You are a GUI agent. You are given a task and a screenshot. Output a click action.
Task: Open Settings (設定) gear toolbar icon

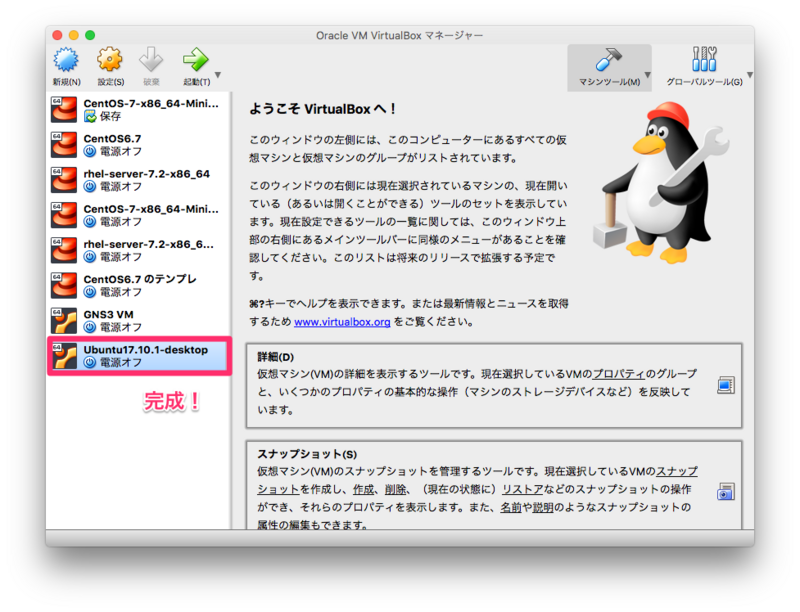pos(110,60)
